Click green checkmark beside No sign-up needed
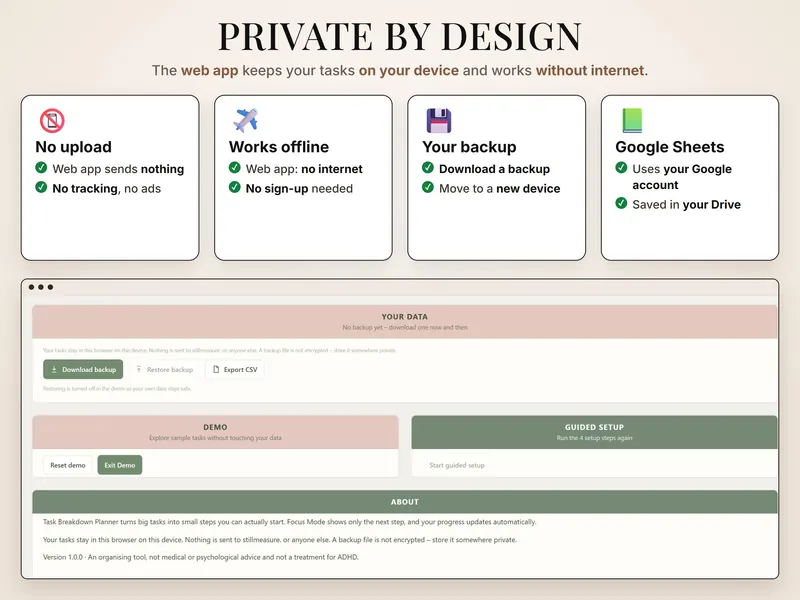Viewport: 800px width, 600px height. [x=235, y=187]
